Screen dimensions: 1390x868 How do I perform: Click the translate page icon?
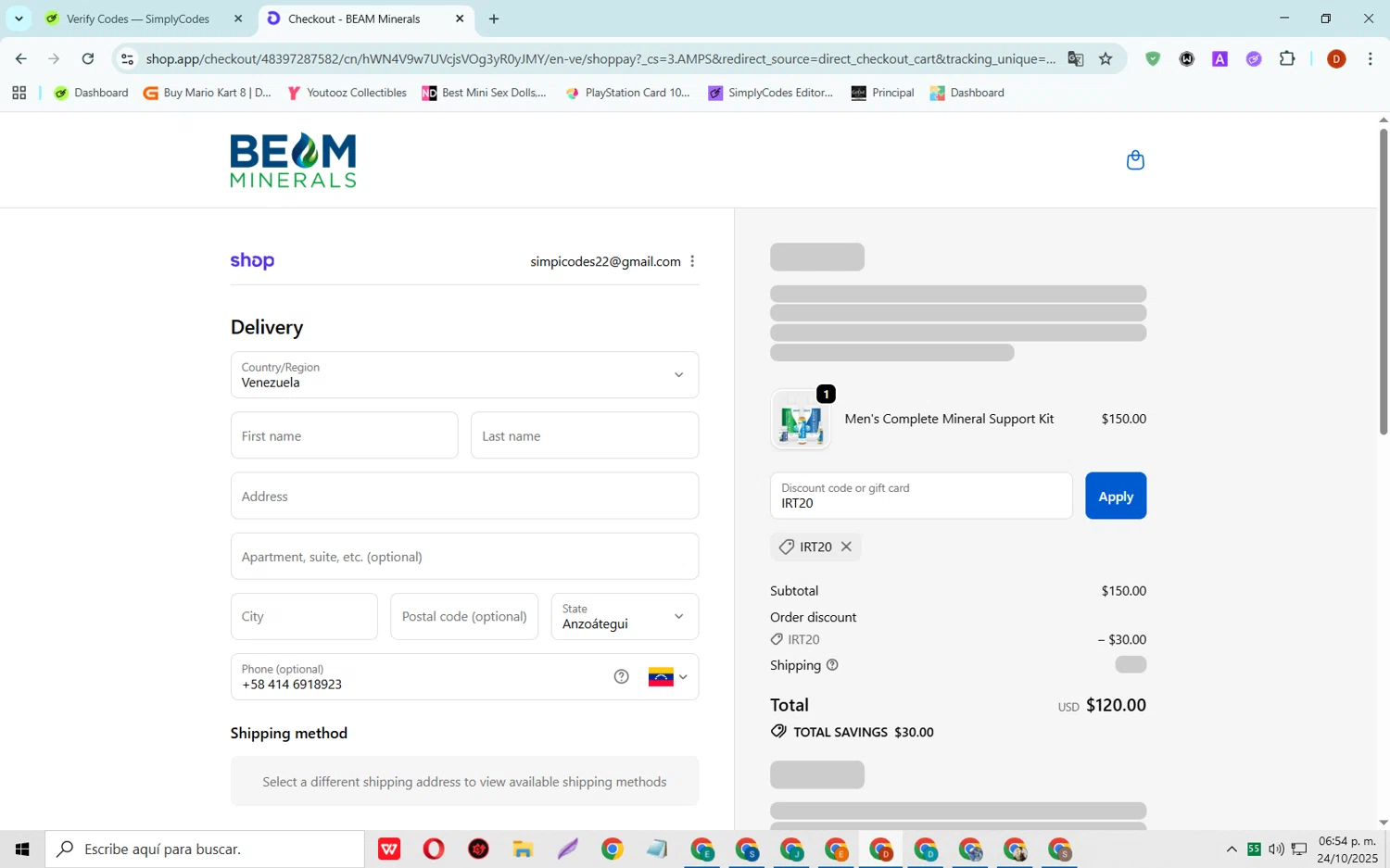(1076, 58)
